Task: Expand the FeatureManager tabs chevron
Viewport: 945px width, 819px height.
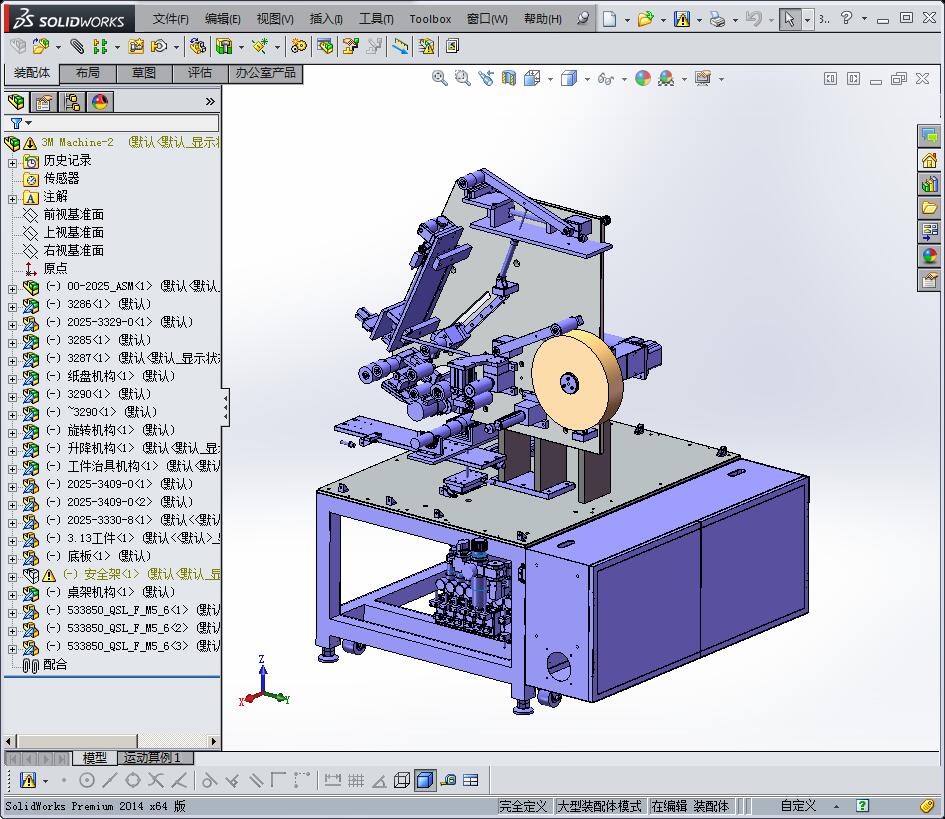Action: click(x=210, y=102)
